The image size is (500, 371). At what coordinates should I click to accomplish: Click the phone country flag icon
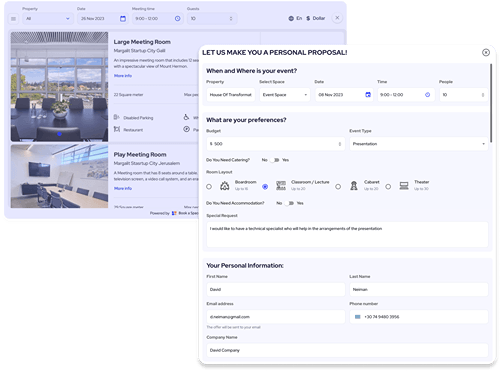point(358,317)
